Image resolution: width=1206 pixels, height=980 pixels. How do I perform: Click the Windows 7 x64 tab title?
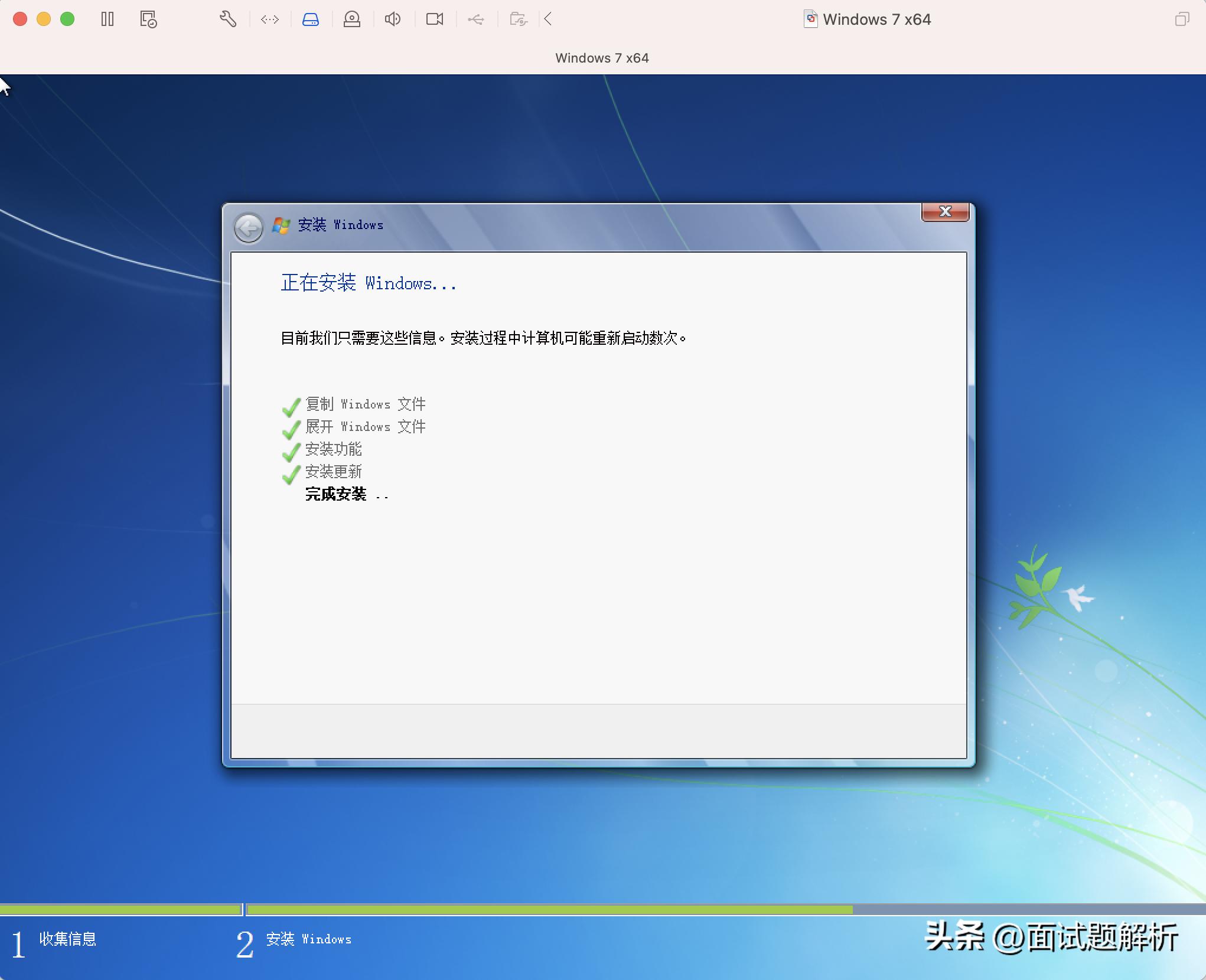pos(602,58)
